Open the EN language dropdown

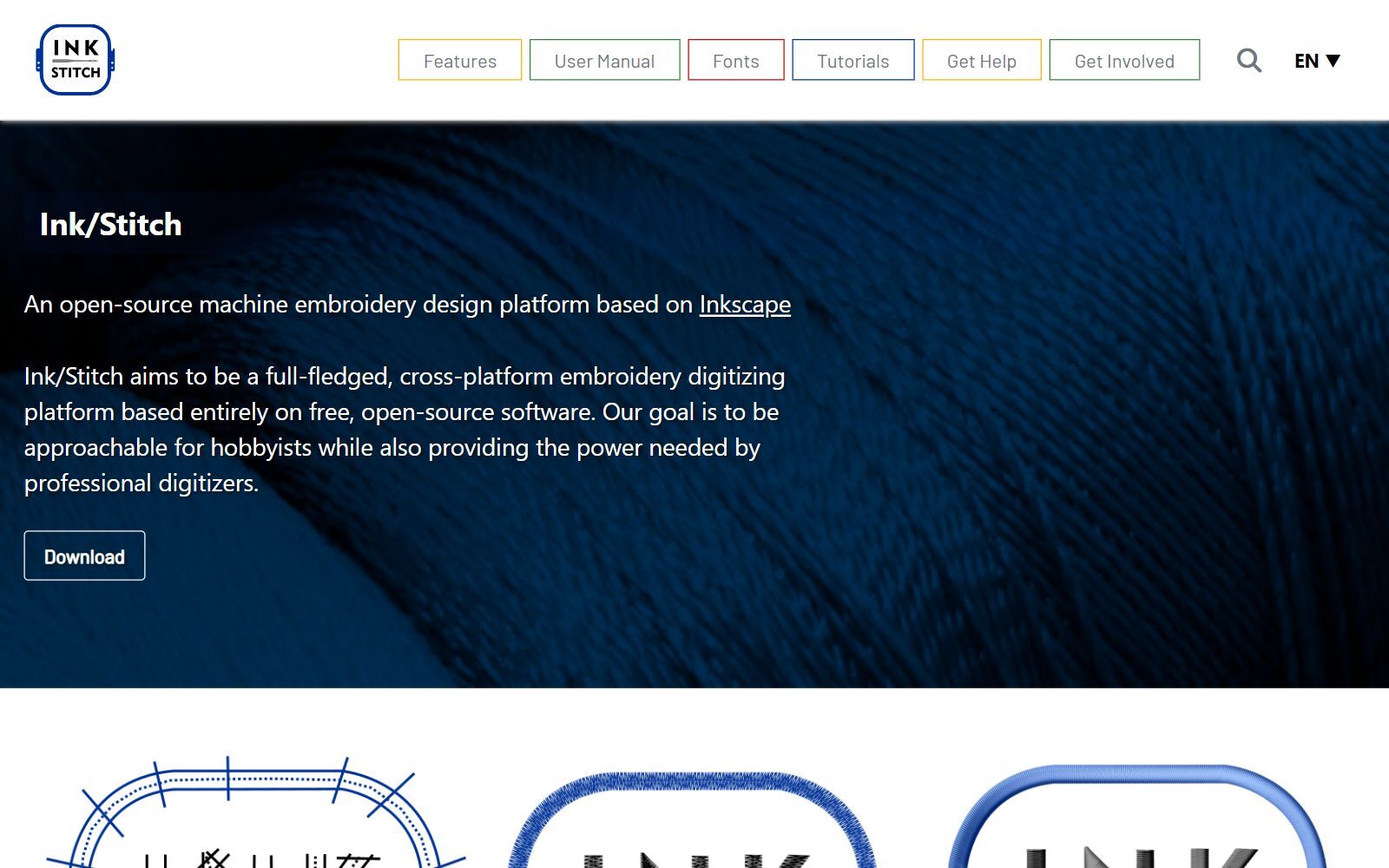pyautogui.click(x=1317, y=61)
